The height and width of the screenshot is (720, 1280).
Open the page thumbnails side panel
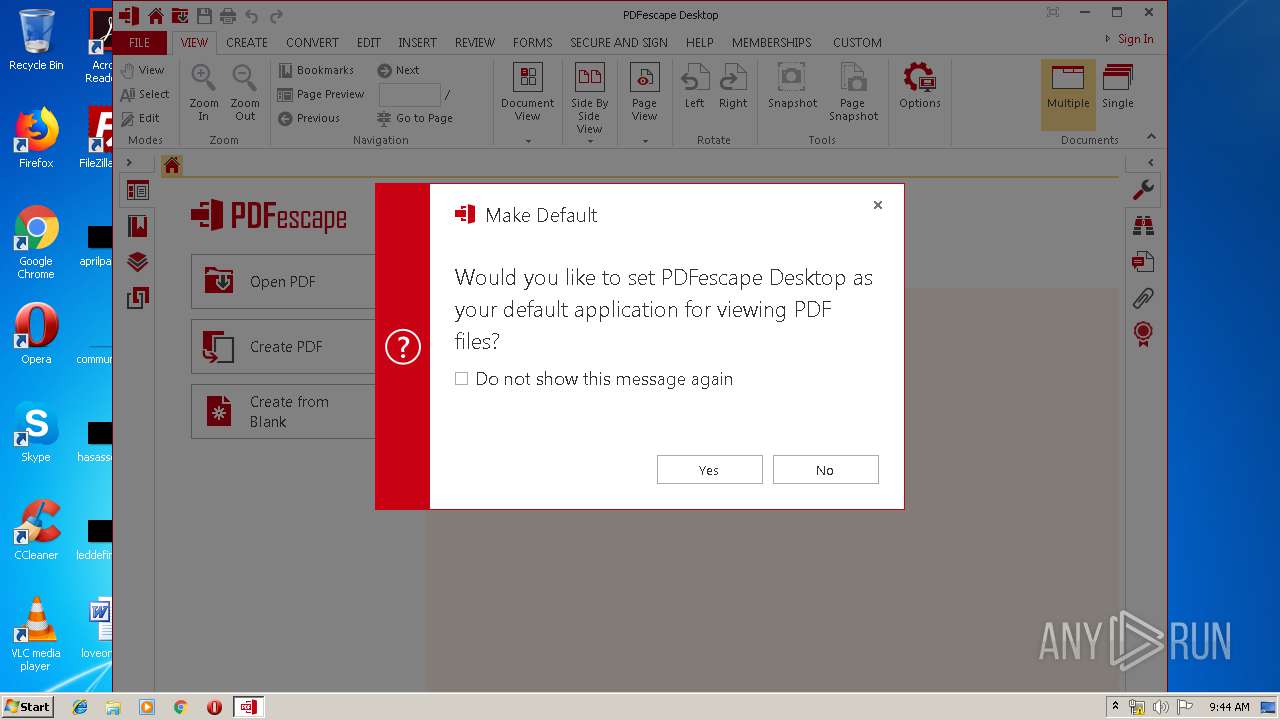click(138, 190)
